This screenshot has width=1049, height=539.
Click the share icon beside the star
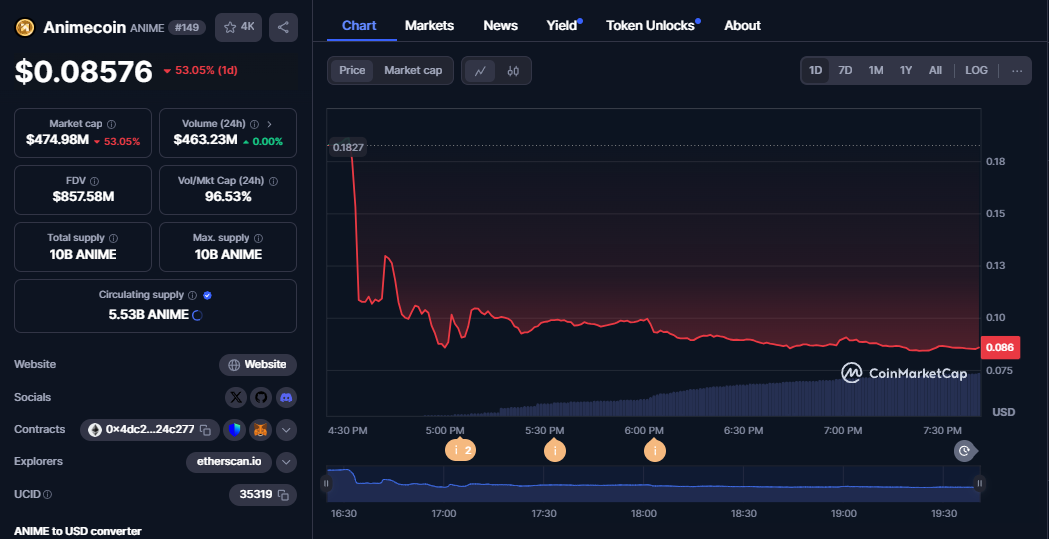point(283,28)
